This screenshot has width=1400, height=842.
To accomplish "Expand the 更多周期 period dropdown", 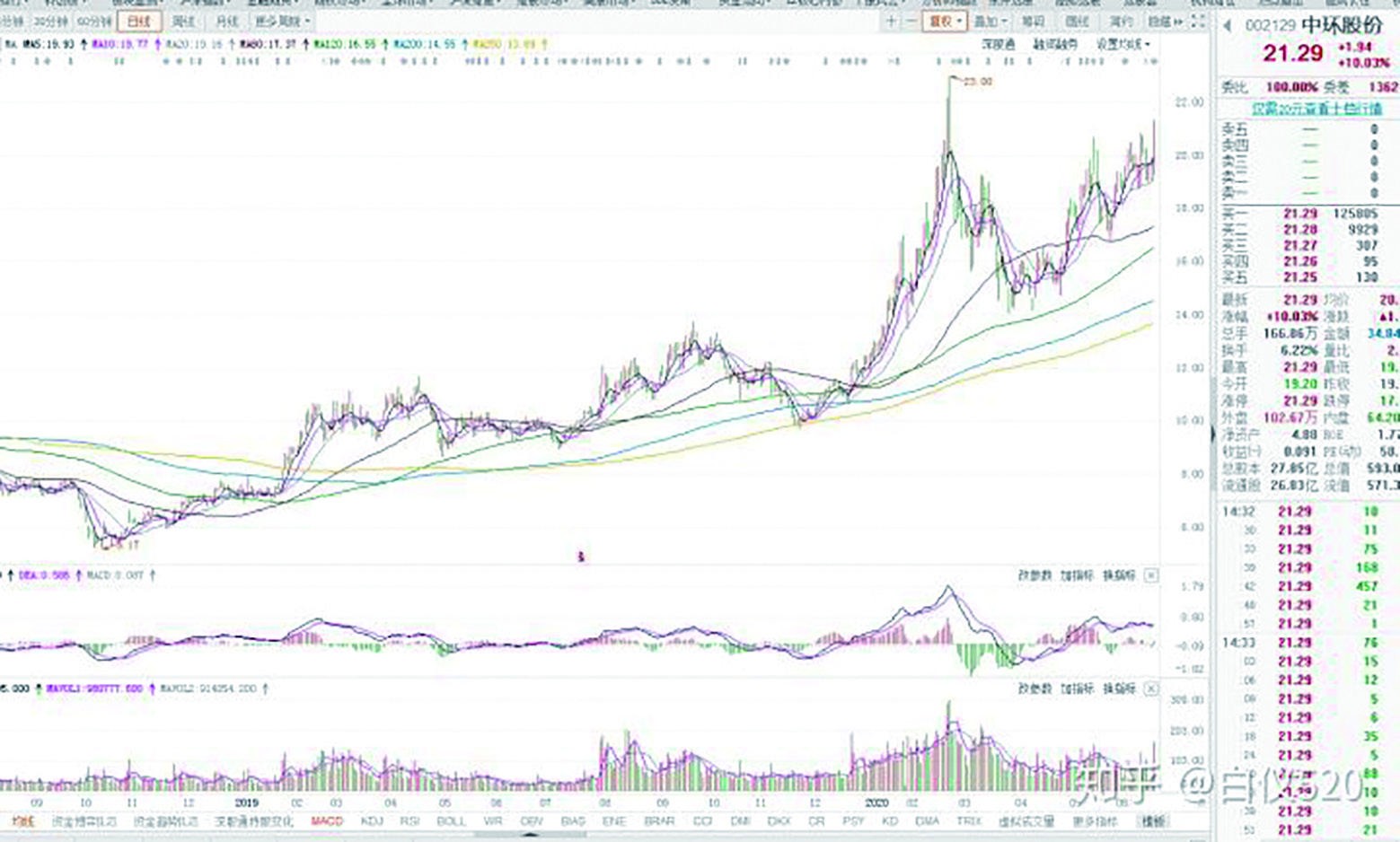I will [282, 21].
